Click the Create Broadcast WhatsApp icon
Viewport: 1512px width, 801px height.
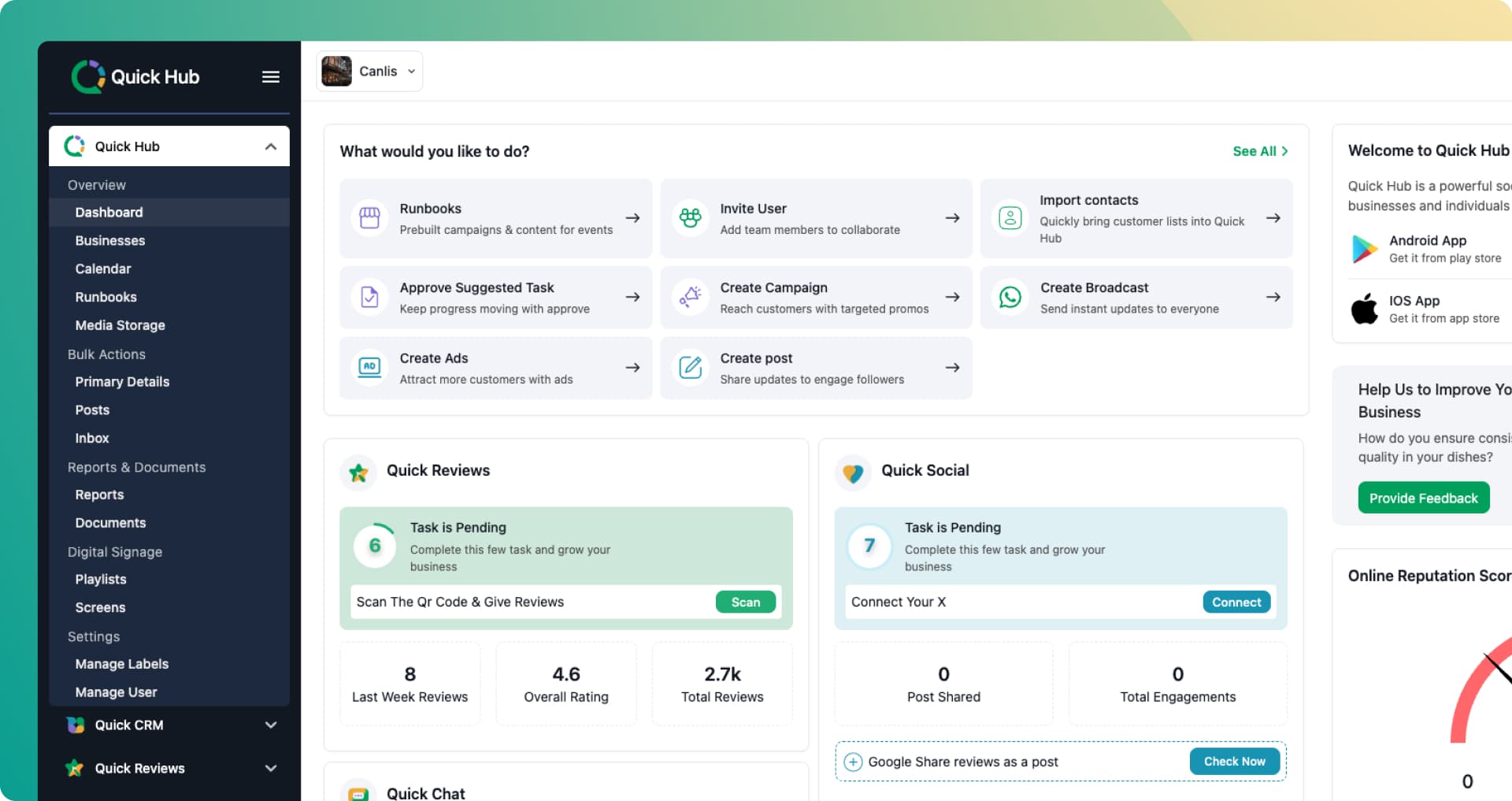tap(1010, 297)
